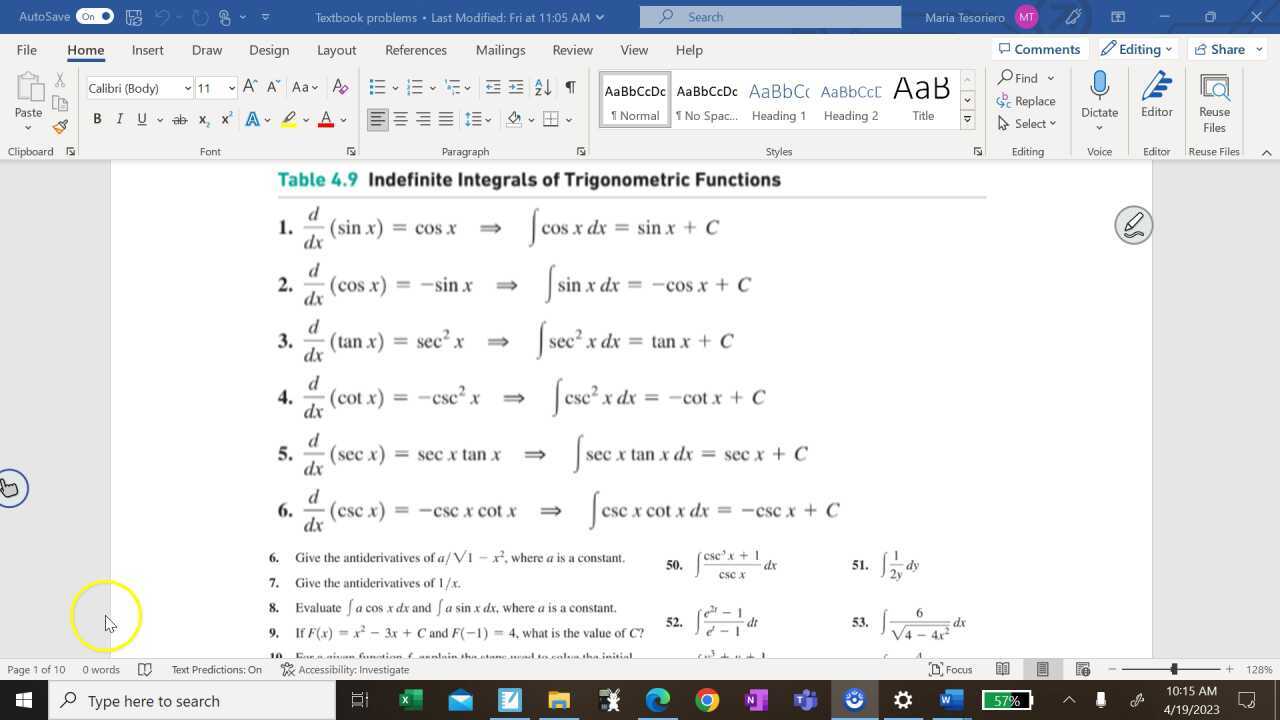Screen dimensions: 1280x720
Task: Open the font color dropdown arrow
Action: click(x=343, y=118)
